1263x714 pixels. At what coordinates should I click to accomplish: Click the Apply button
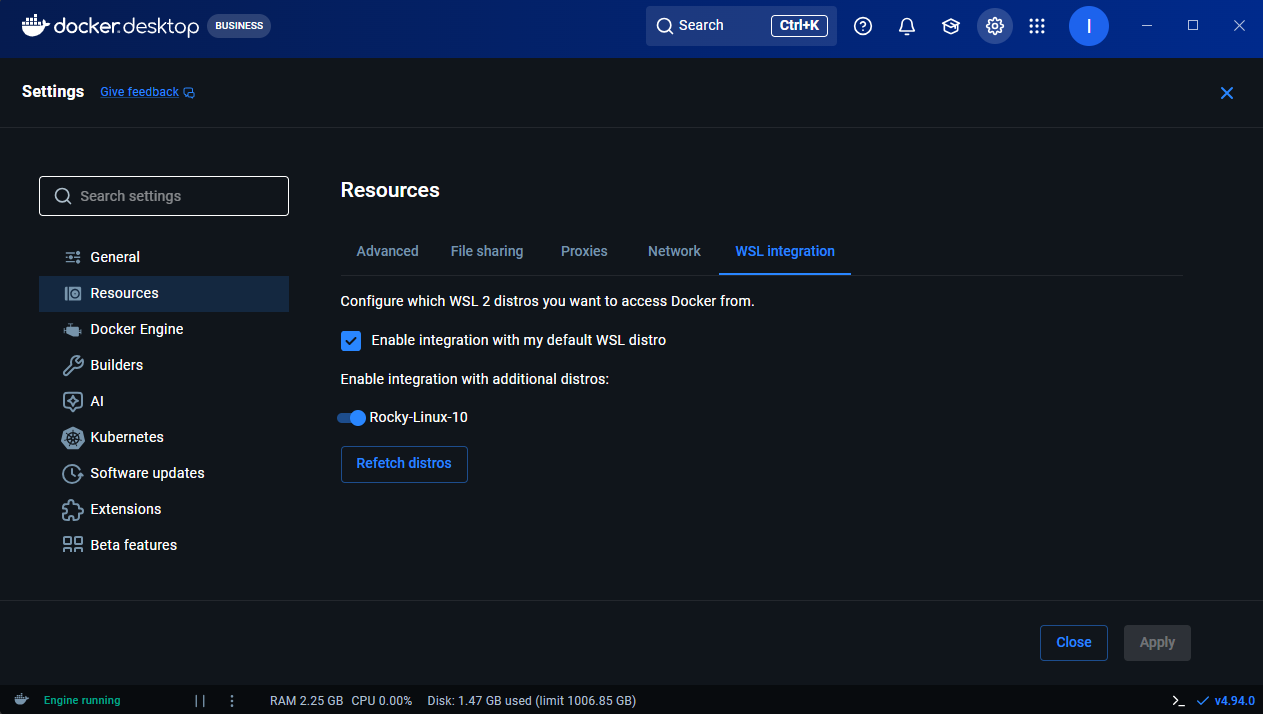[x=1157, y=643]
